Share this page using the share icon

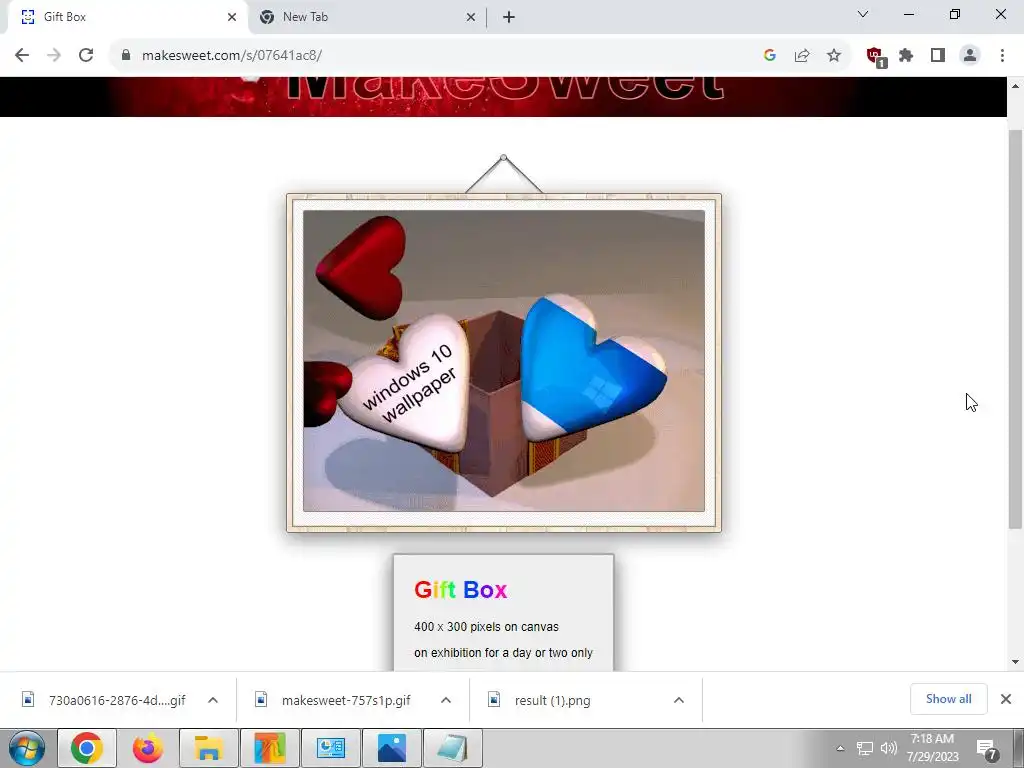click(802, 56)
